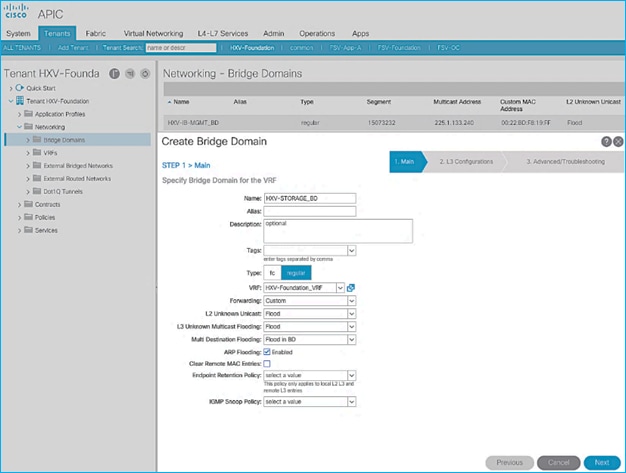Expand the Bridge Domains tree node

tap(28, 140)
